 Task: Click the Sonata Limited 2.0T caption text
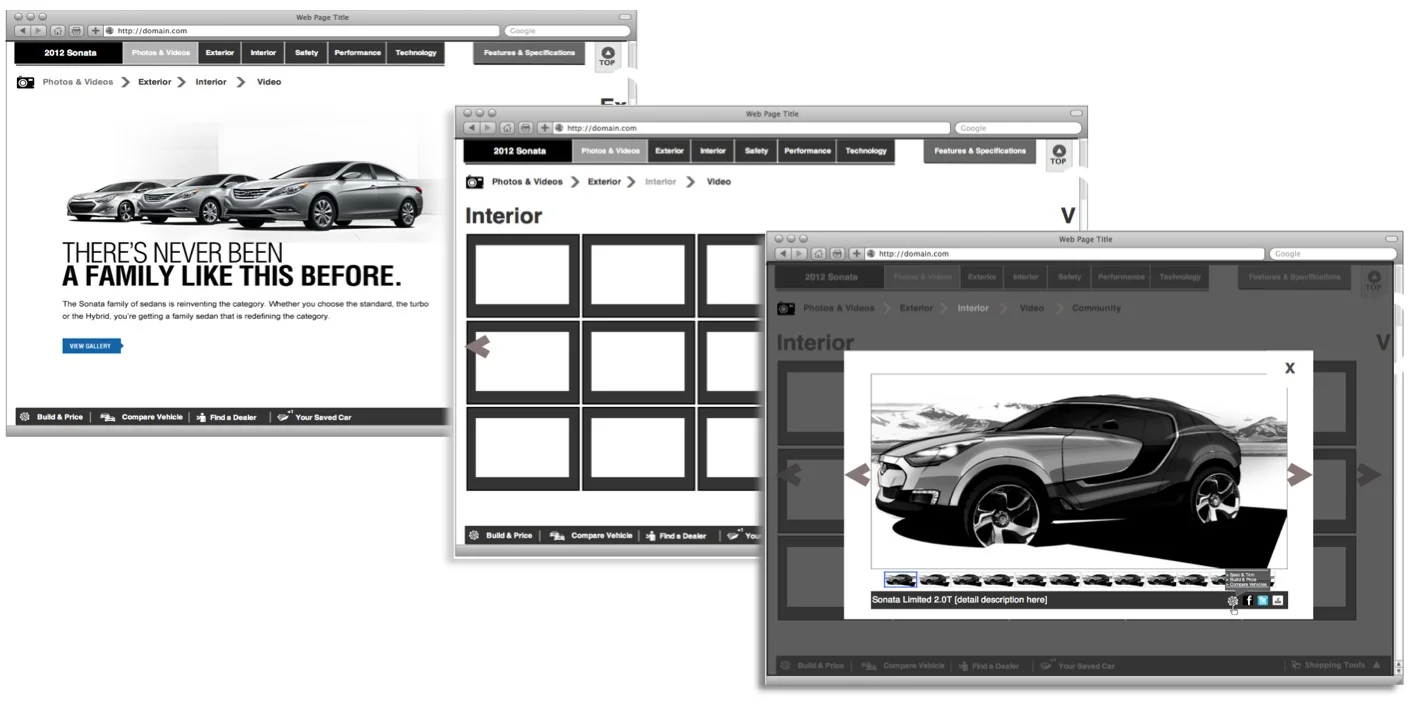click(x=959, y=600)
